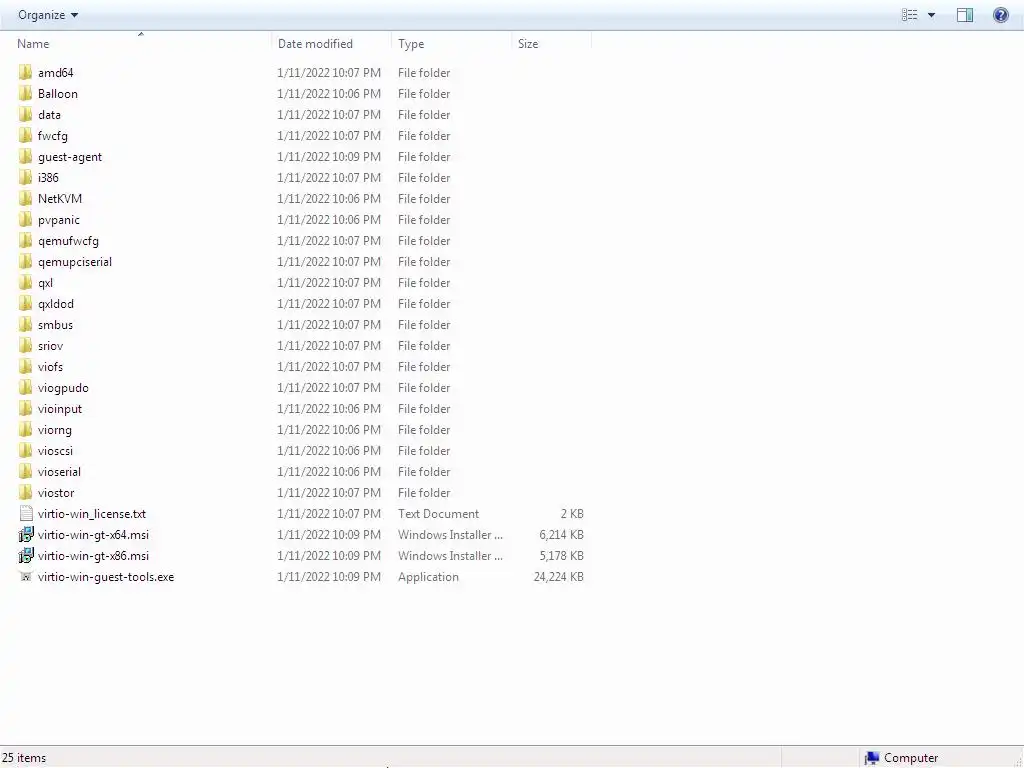Select the fwcfg folder icon
This screenshot has width=1024, height=768.
25,135
